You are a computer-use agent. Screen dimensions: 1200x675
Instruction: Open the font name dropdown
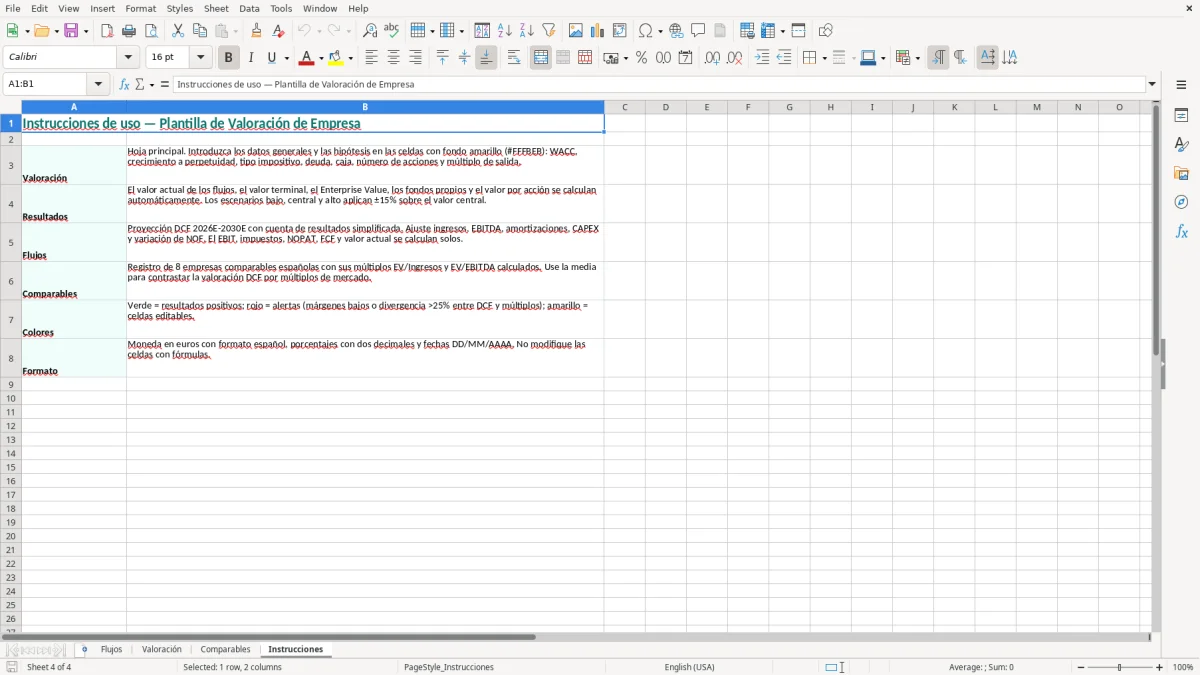(x=128, y=58)
